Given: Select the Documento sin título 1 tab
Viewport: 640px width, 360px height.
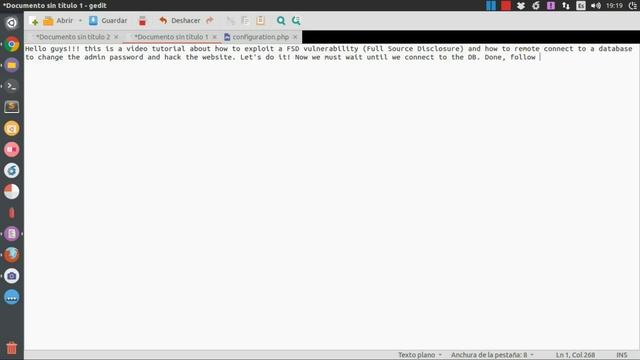Looking at the screenshot, I should 171,37.
